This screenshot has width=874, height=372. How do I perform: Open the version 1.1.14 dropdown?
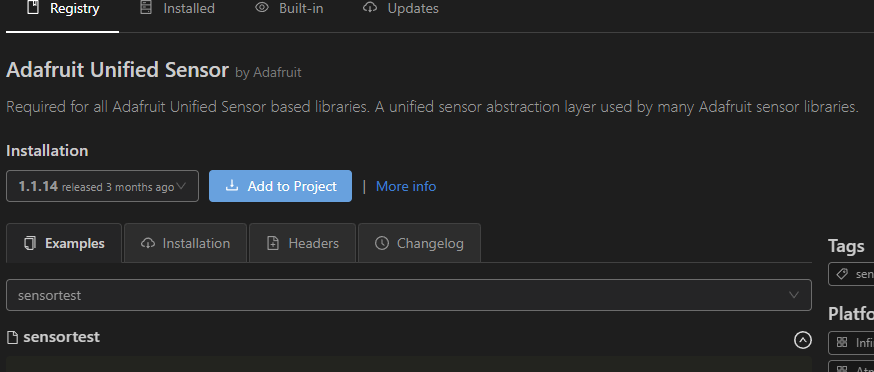tap(103, 186)
